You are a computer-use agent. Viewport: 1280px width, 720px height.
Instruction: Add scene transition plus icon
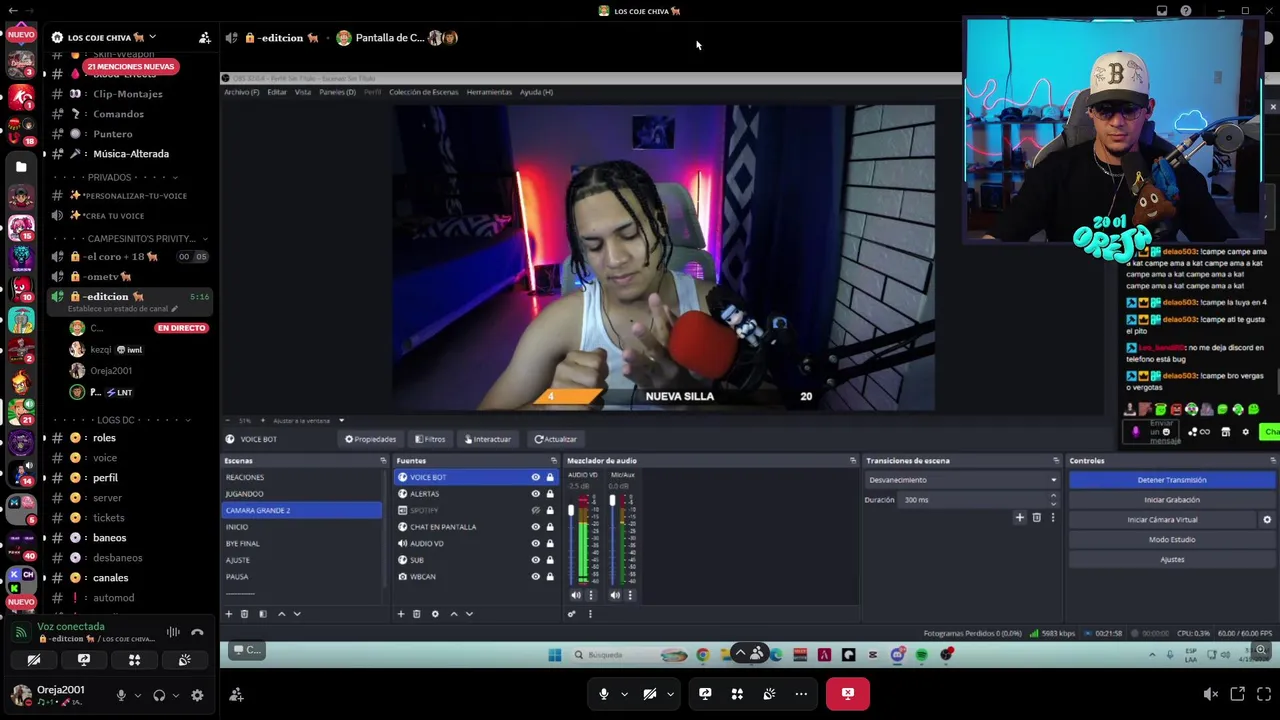(1020, 518)
